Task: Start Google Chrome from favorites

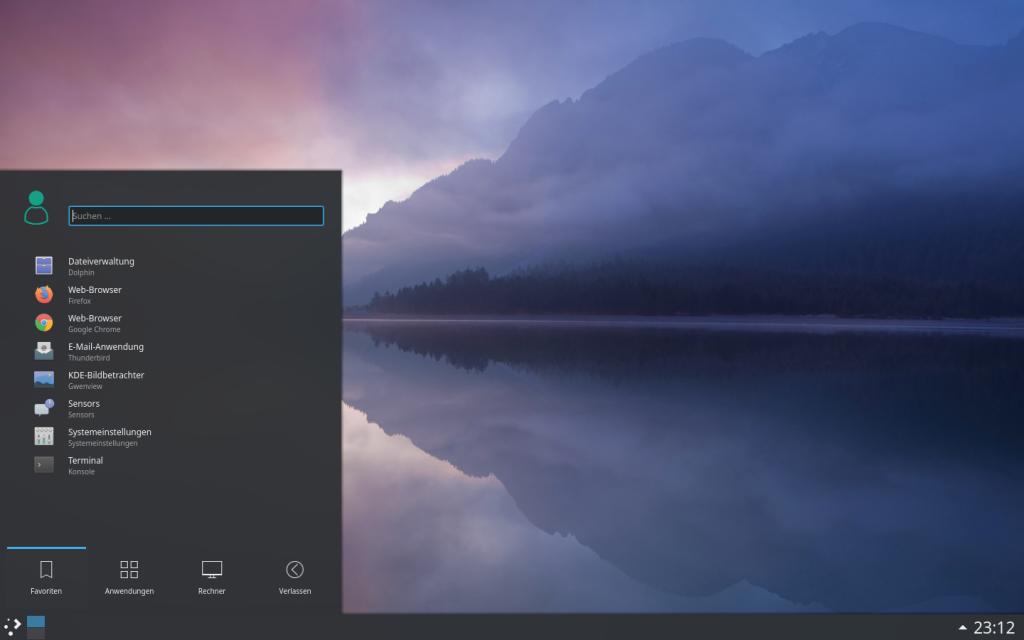Action: click(x=44, y=322)
